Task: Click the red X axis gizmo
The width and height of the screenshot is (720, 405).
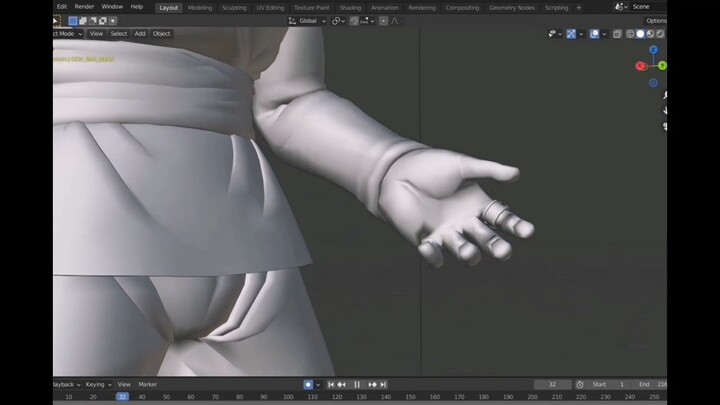Action: point(640,66)
